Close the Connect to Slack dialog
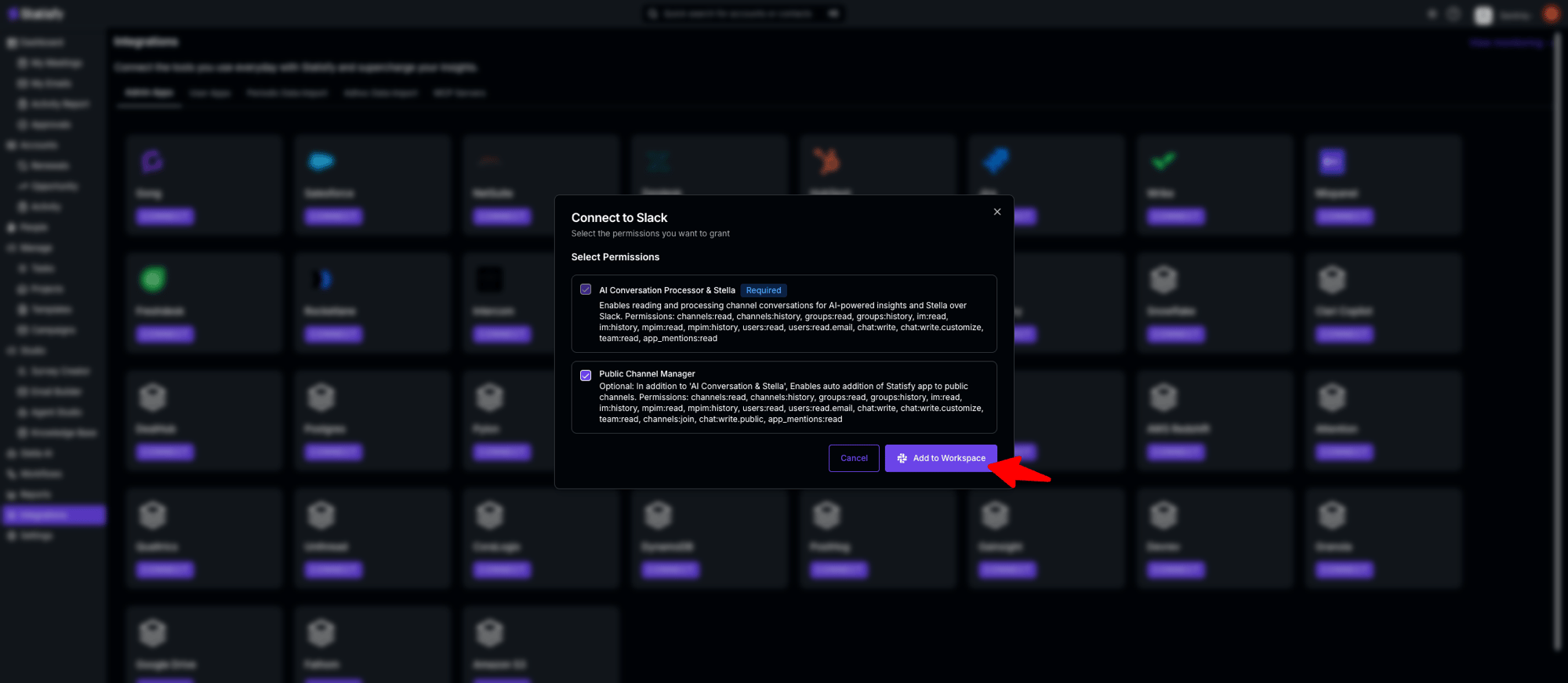This screenshot has height=683, width=1568. pyautogui.click(x=996, y=212)
